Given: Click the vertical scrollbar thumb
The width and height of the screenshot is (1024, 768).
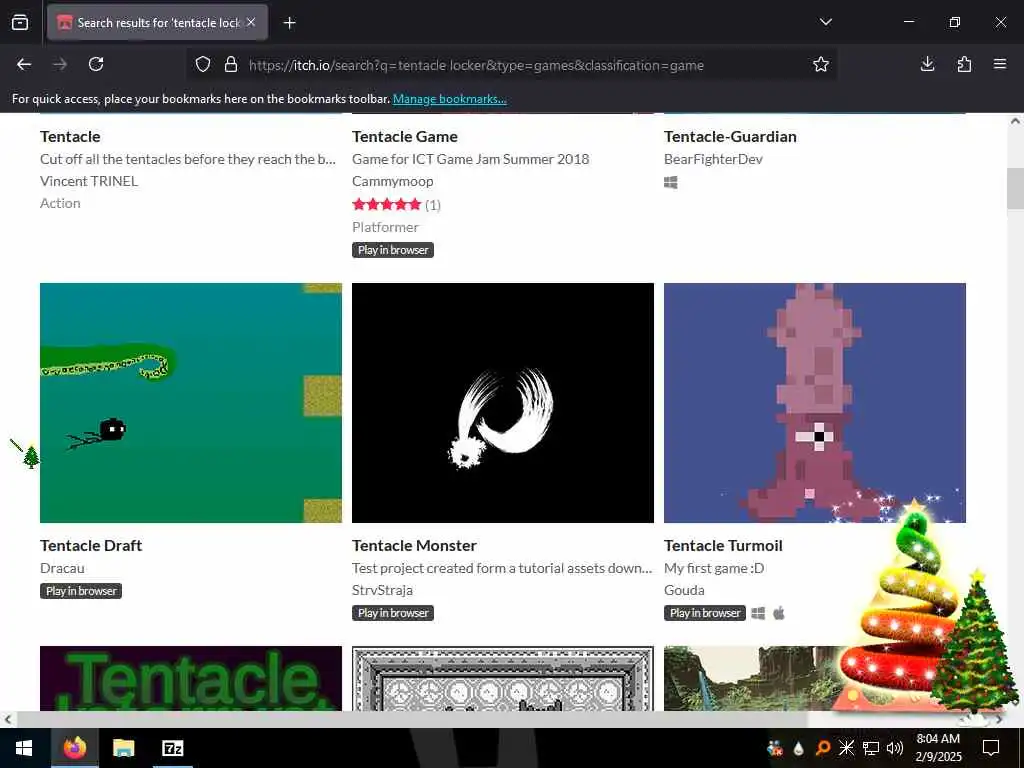Looking at the screenshot, I should click(1015, 189).
